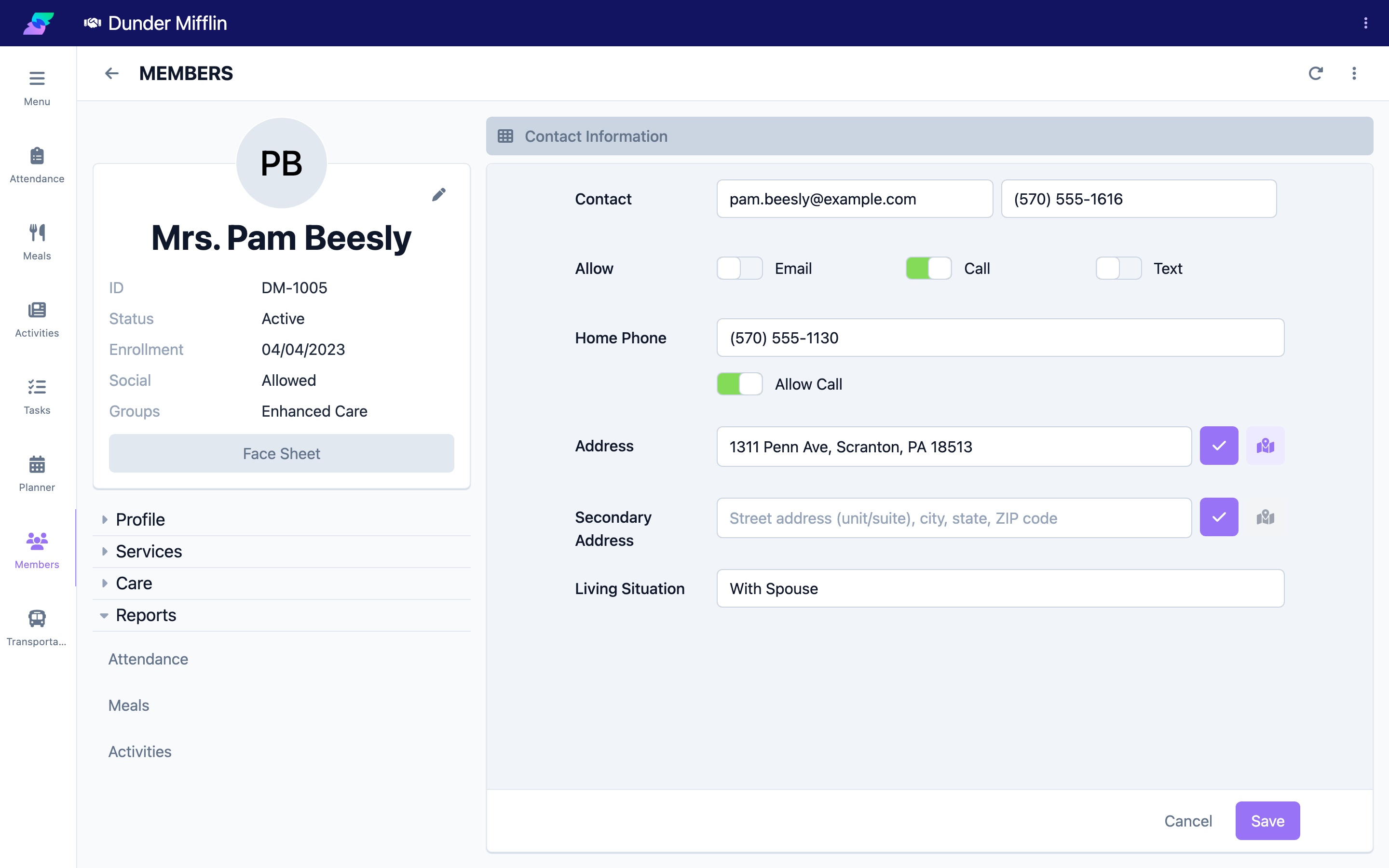1389x868 pixels.
Task: Click the Face Sheet button
Action: (281, 453)
